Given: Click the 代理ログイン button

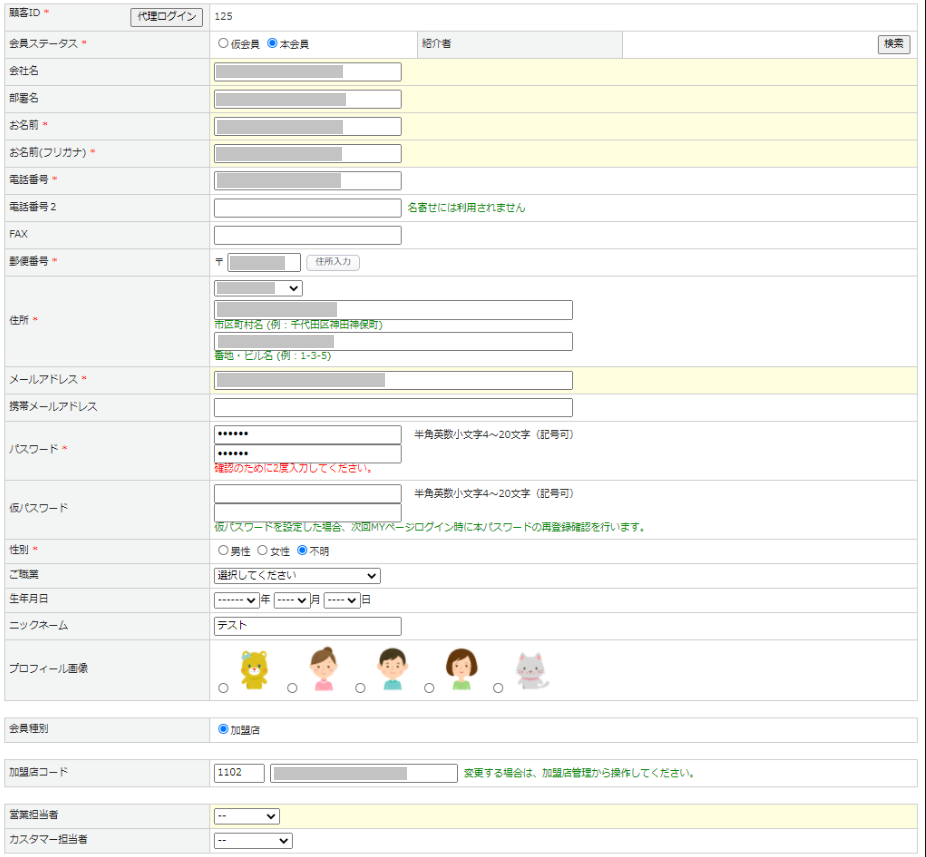Looking at the screenshot, I should (x=167, y=17).
